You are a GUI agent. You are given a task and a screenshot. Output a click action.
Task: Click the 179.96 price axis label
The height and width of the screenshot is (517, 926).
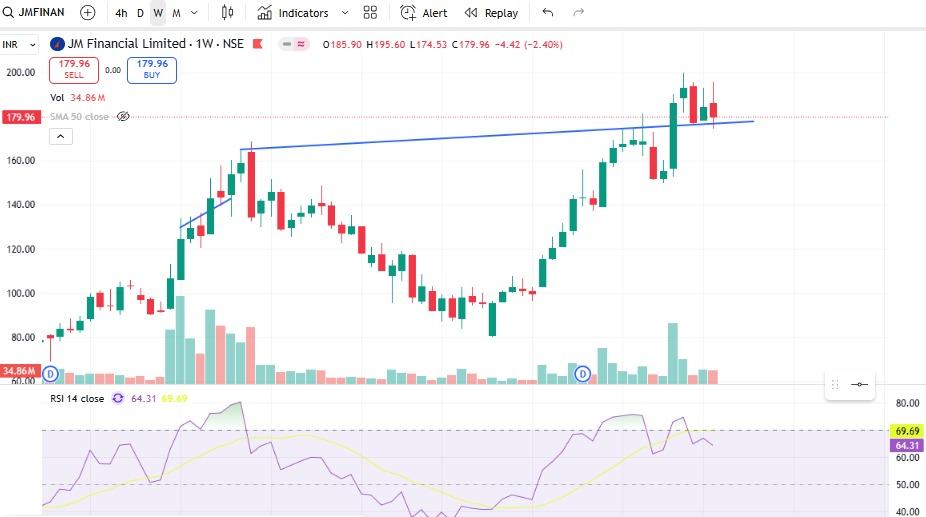pyautogui.click(x=21, y=117)
